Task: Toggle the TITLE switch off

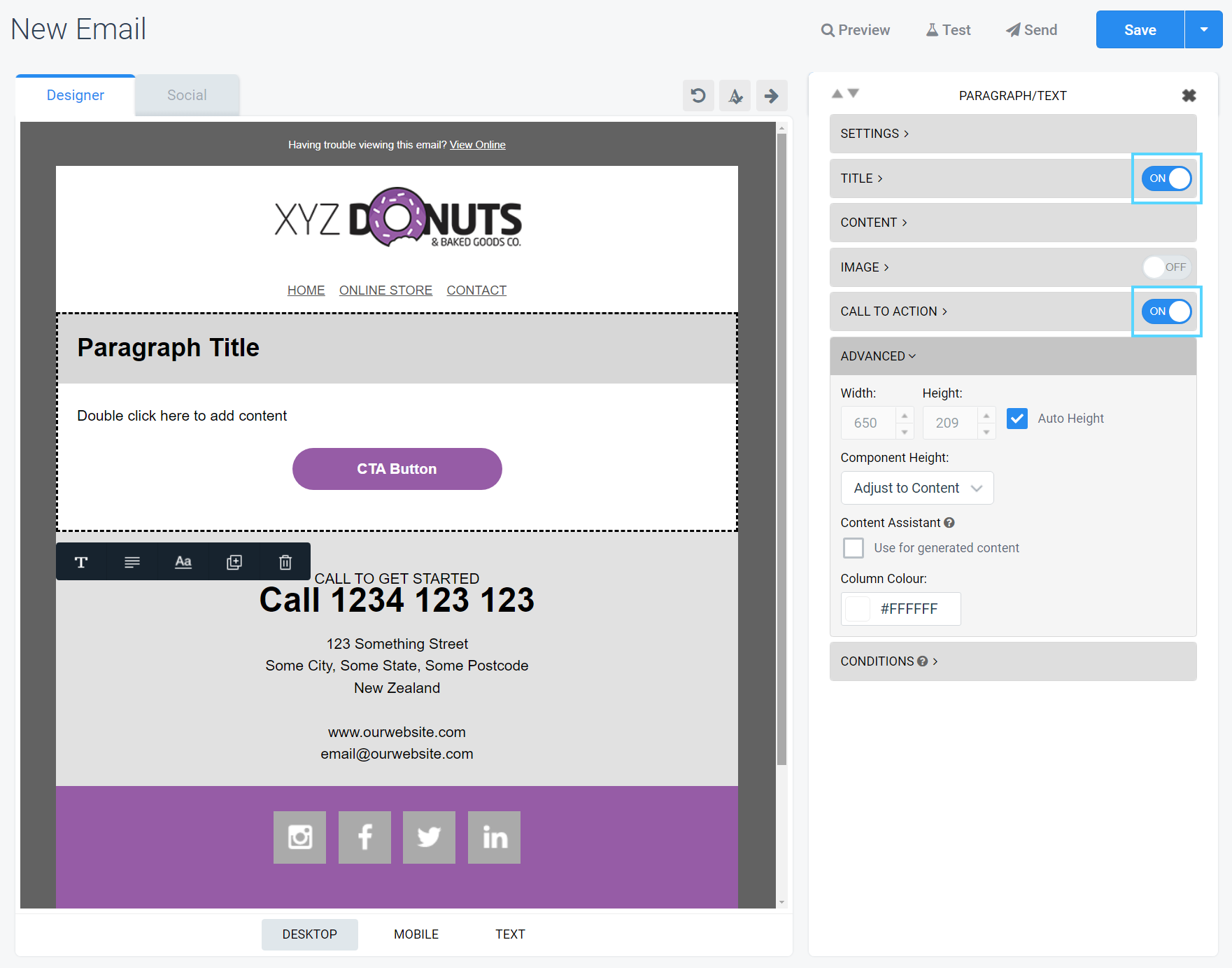Action: [1166, 178]
